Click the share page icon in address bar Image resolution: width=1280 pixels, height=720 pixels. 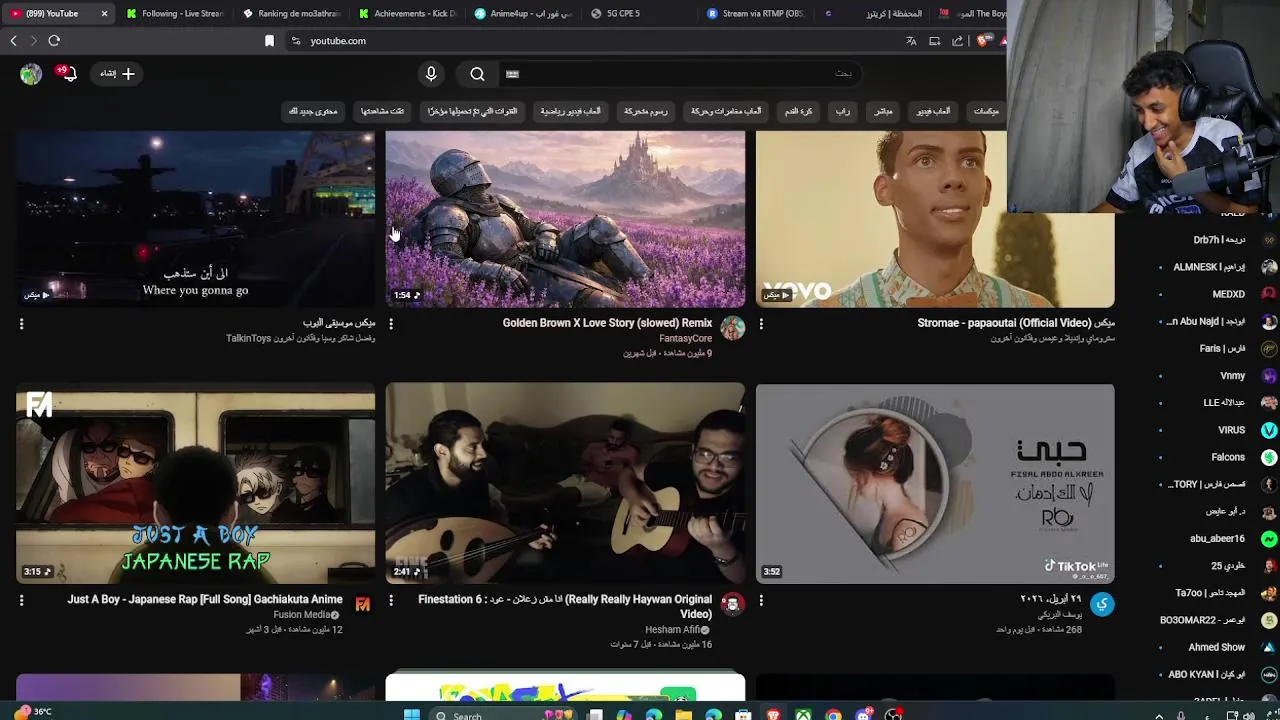click(x=958, y=41)
